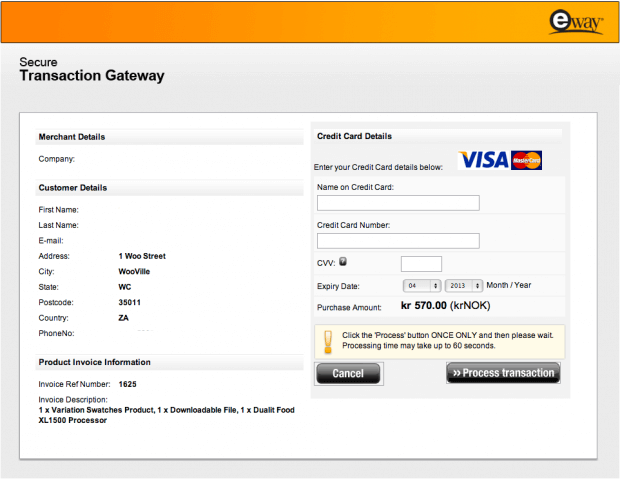Viewport: 620px width, 479px height.
Task: Click the invoice reference number 1625
Action: 127,383
